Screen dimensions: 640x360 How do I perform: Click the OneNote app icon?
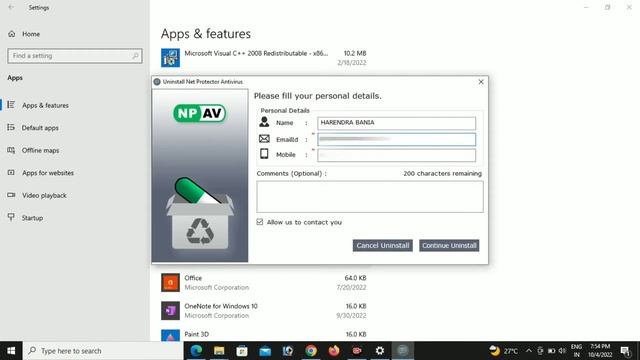click(x=170, y=311)
